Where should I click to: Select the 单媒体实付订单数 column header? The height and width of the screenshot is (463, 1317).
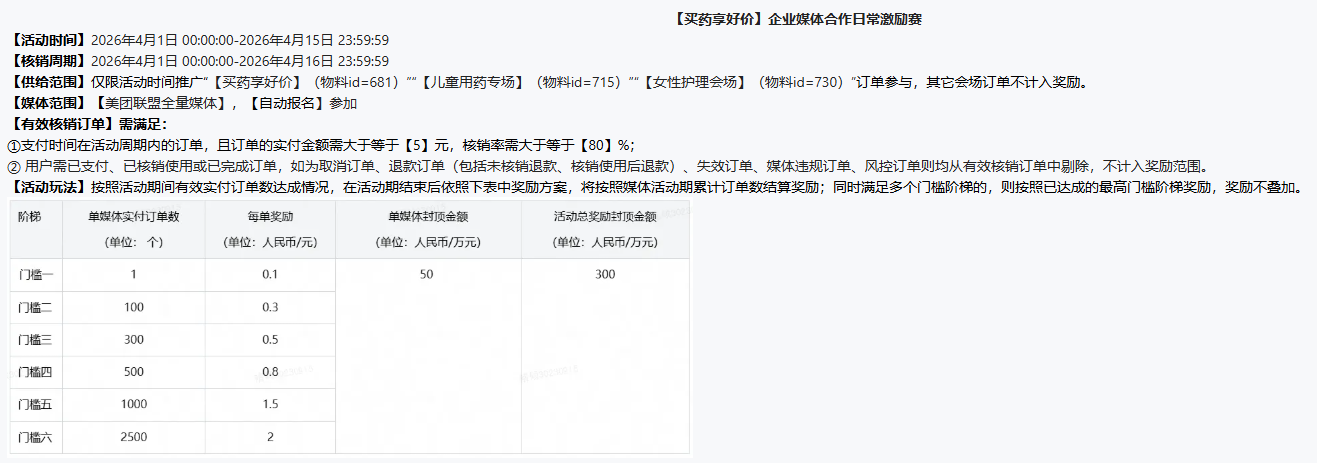tap(133, 216)
